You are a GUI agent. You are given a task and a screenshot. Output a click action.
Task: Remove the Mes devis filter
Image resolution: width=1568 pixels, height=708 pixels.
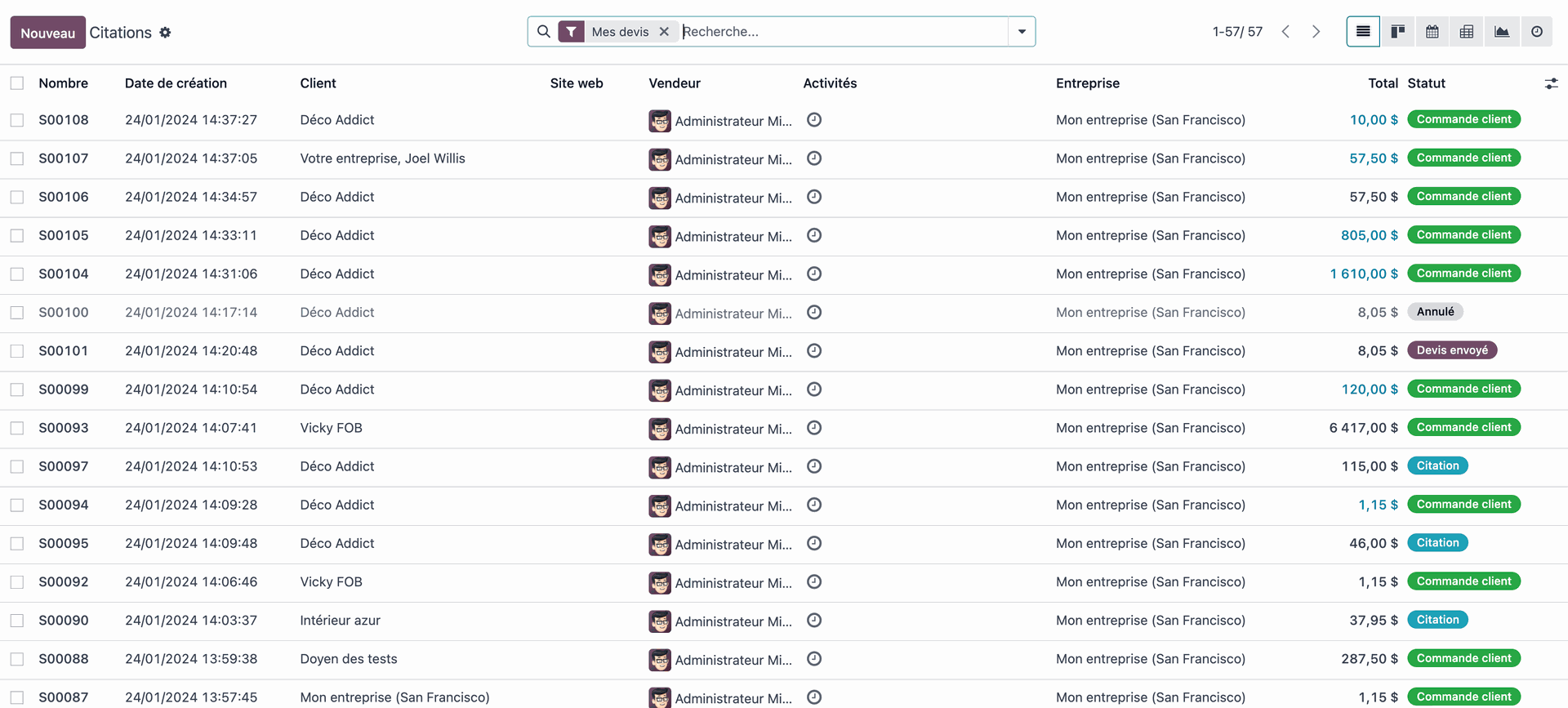point(664,32)
